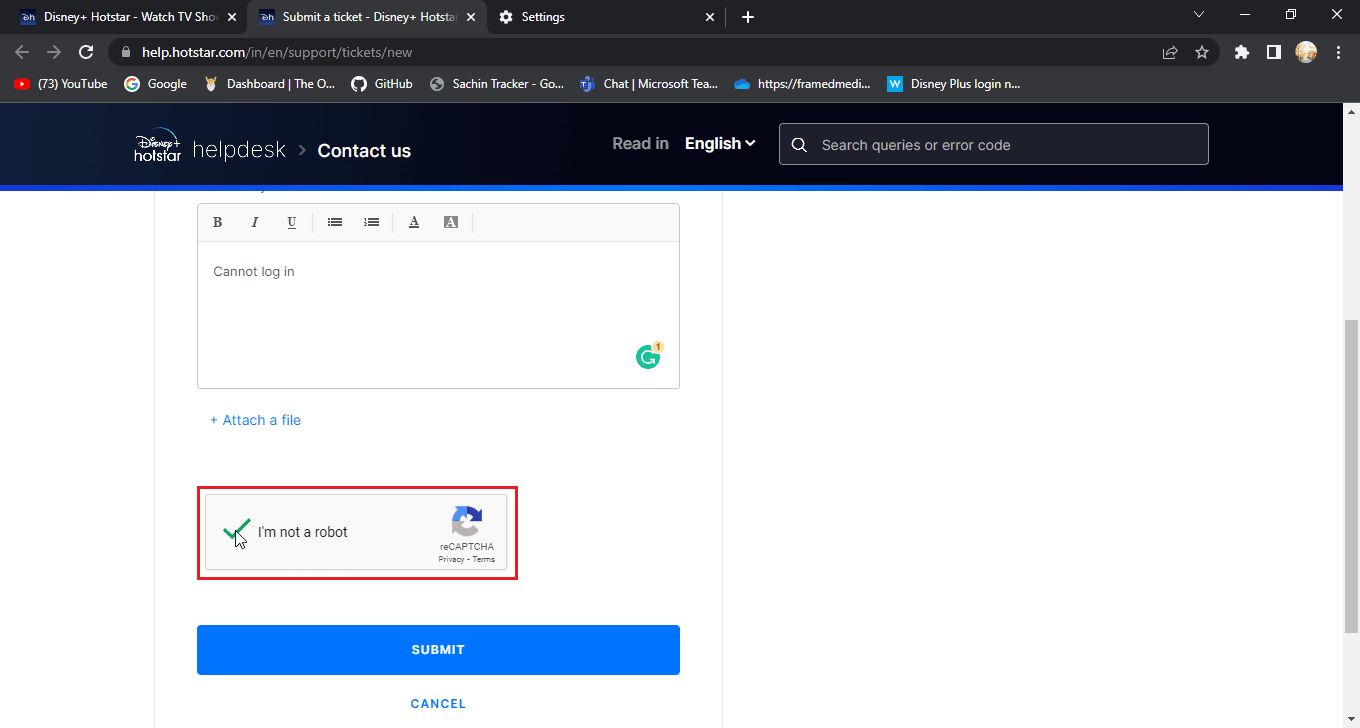This screenshot has width=1360, height=728.
Task: Click the Disney+ Hotstar logo
Action: (158, 146)
